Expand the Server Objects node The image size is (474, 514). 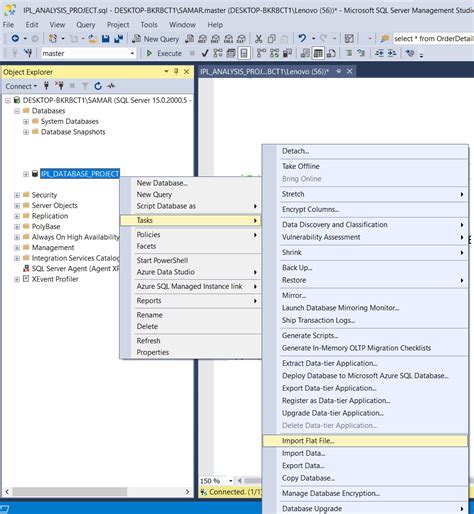[x=17, y=206]
